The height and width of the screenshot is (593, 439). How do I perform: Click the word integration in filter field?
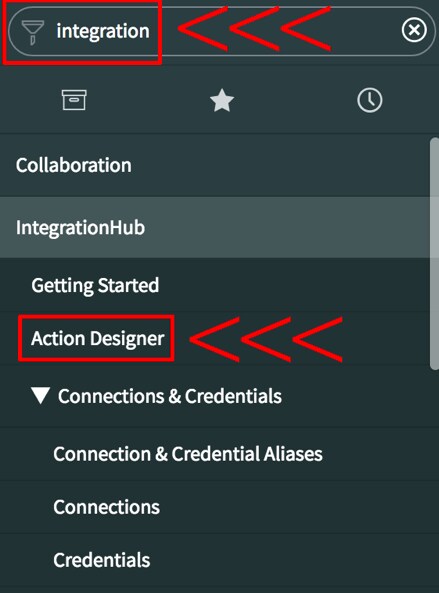(x=103, y=31)
